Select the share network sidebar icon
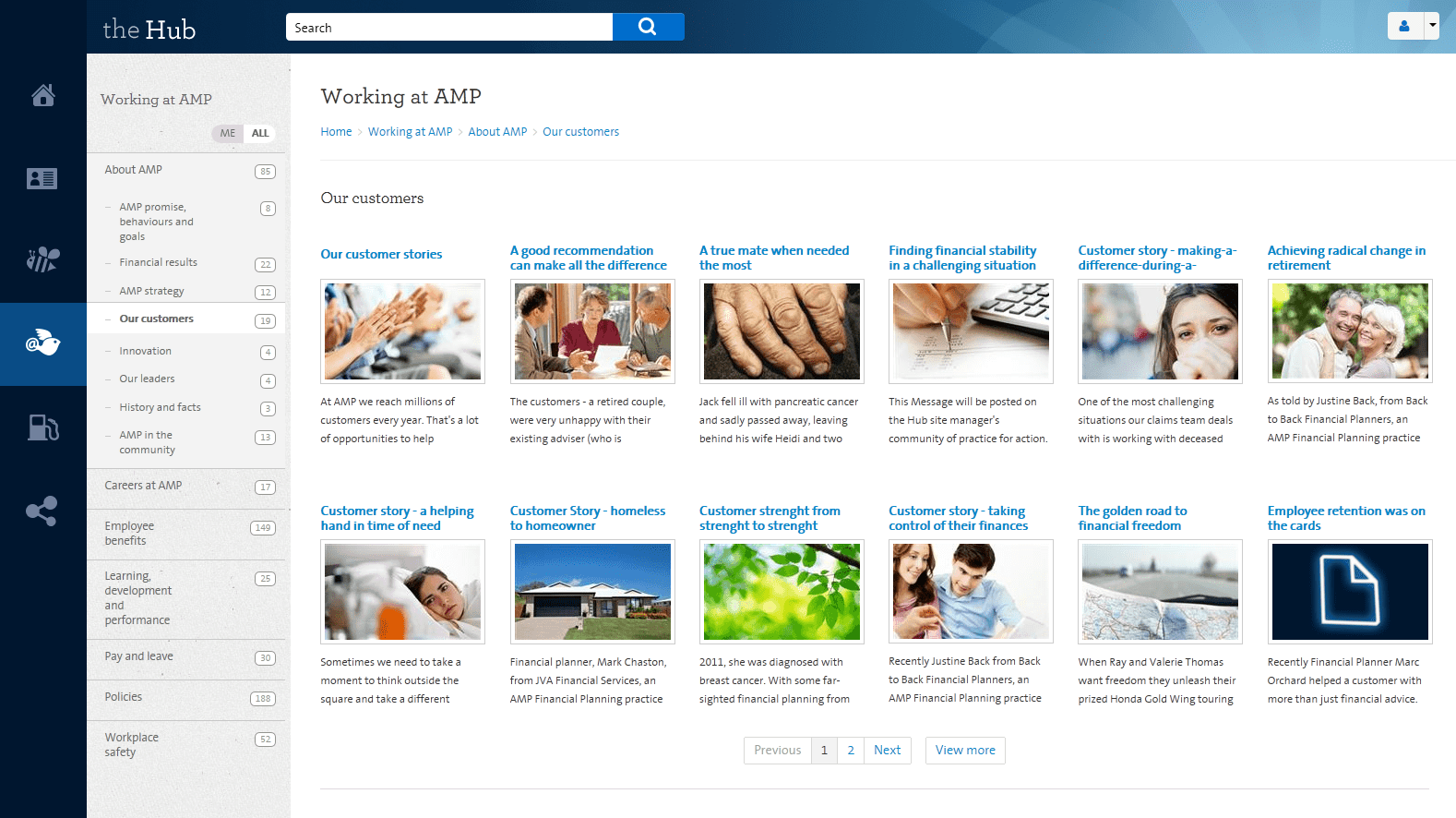 tap(42, 511)
